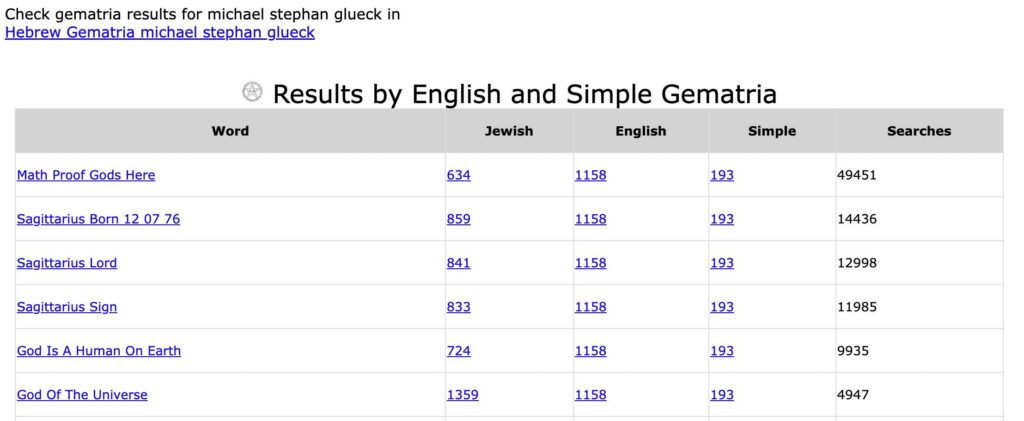This screenshot has width=1024, height=421.
Task: Open Sagittarius Born 12 07 76 entry
Action: click(x=99, y=219)
